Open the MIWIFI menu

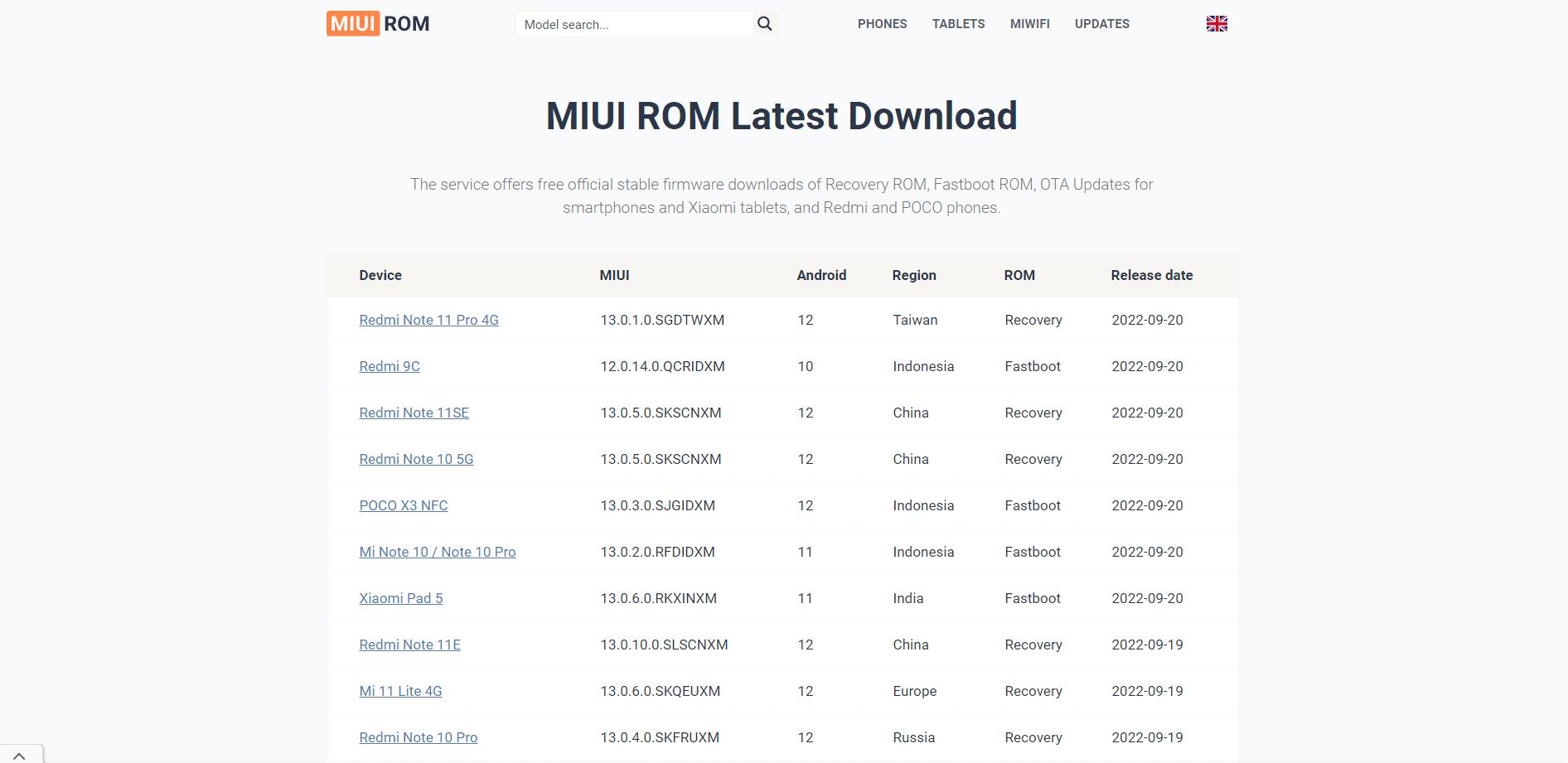(x=1029, y=24)
